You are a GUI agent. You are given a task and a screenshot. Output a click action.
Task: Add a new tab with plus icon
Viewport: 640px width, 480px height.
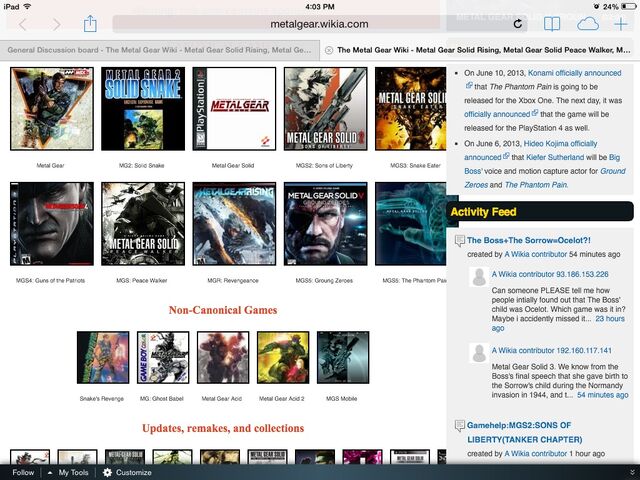(x=621, y=24)
